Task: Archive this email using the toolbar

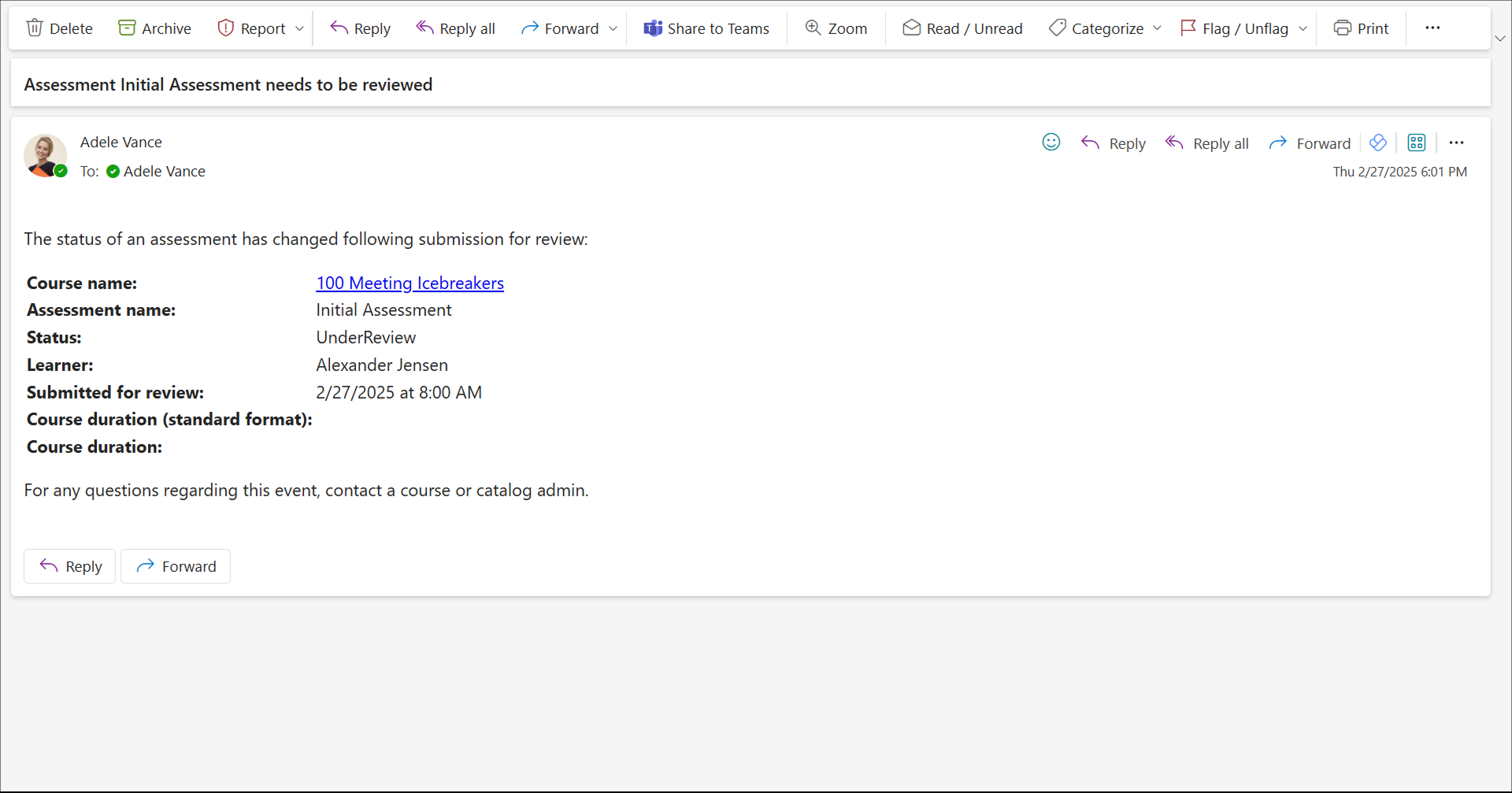Action: click(154, 28)
